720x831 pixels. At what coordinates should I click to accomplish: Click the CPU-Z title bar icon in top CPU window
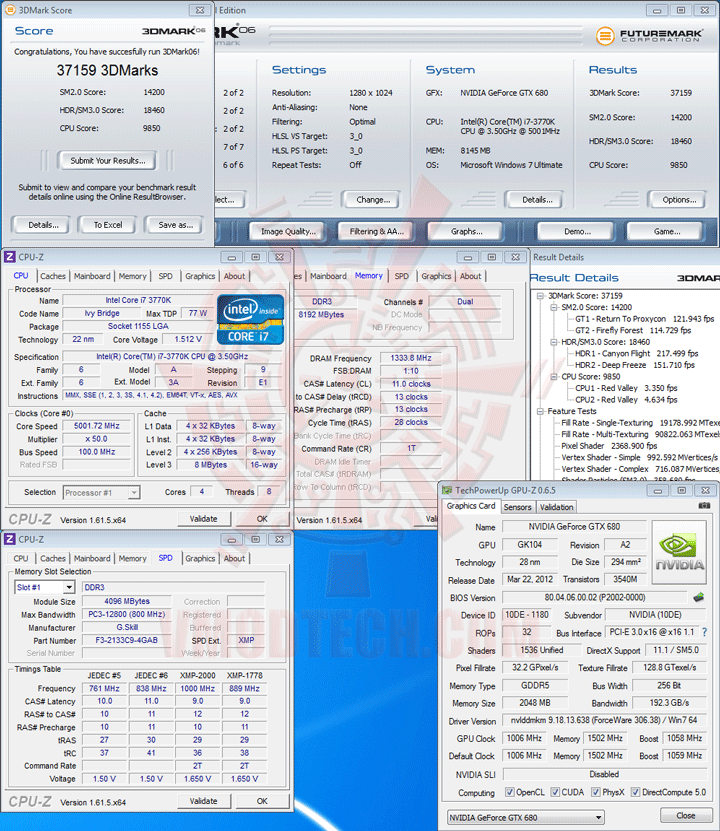click(x=10, y=257)
